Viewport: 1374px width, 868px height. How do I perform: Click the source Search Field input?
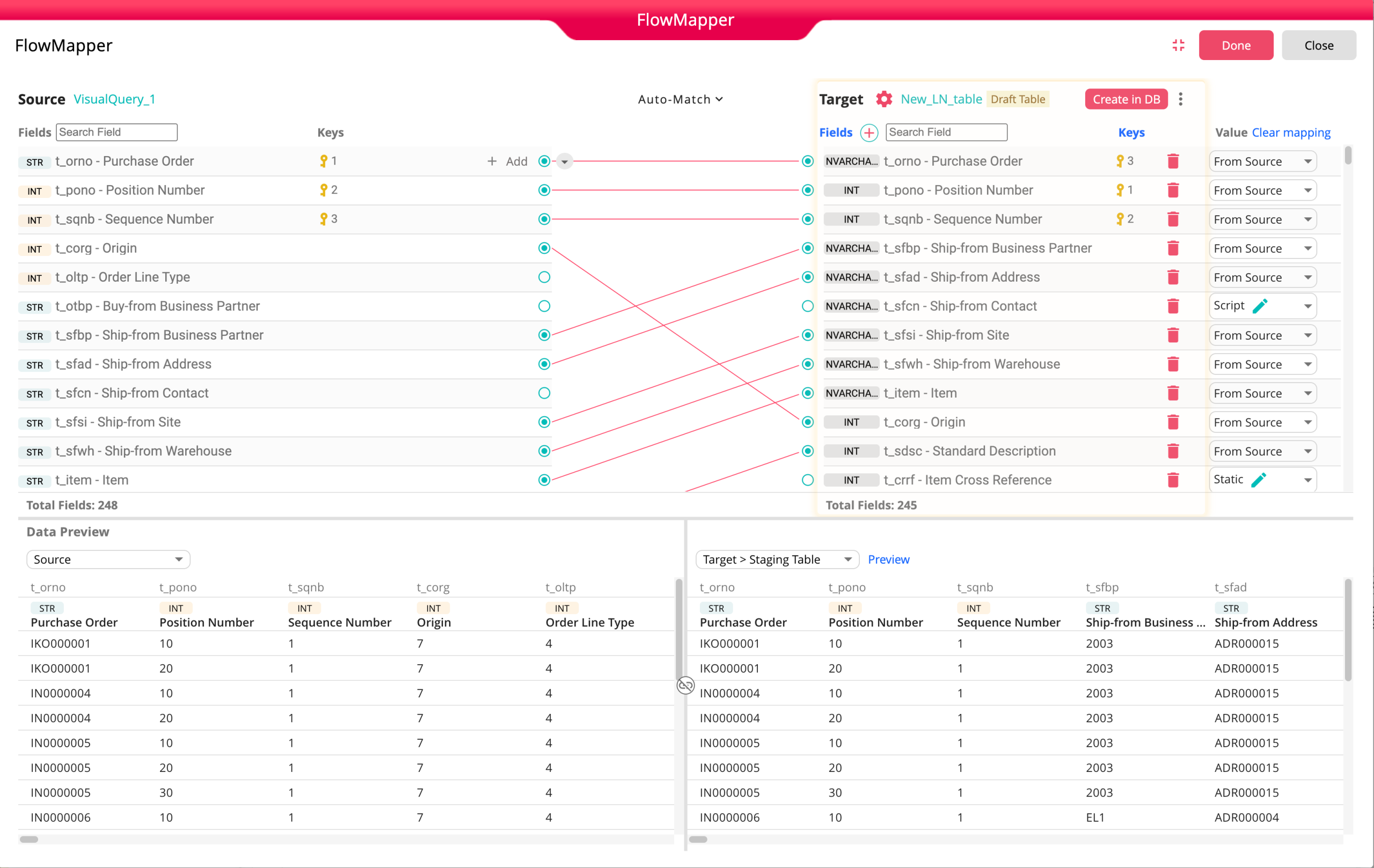click(116, 133)
